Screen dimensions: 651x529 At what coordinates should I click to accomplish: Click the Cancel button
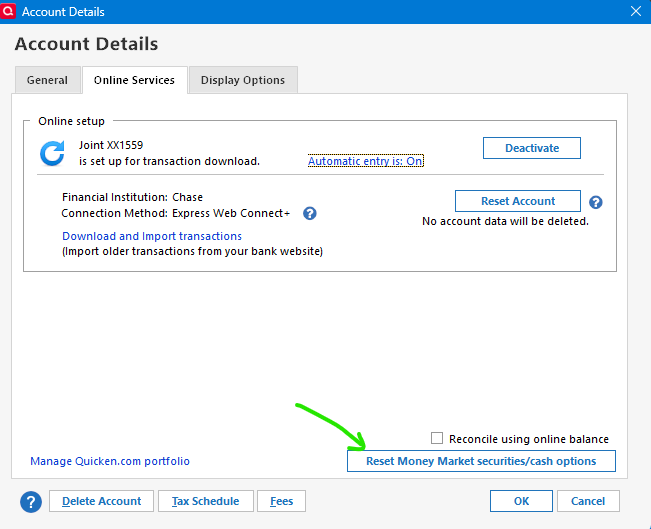(588, 501)
